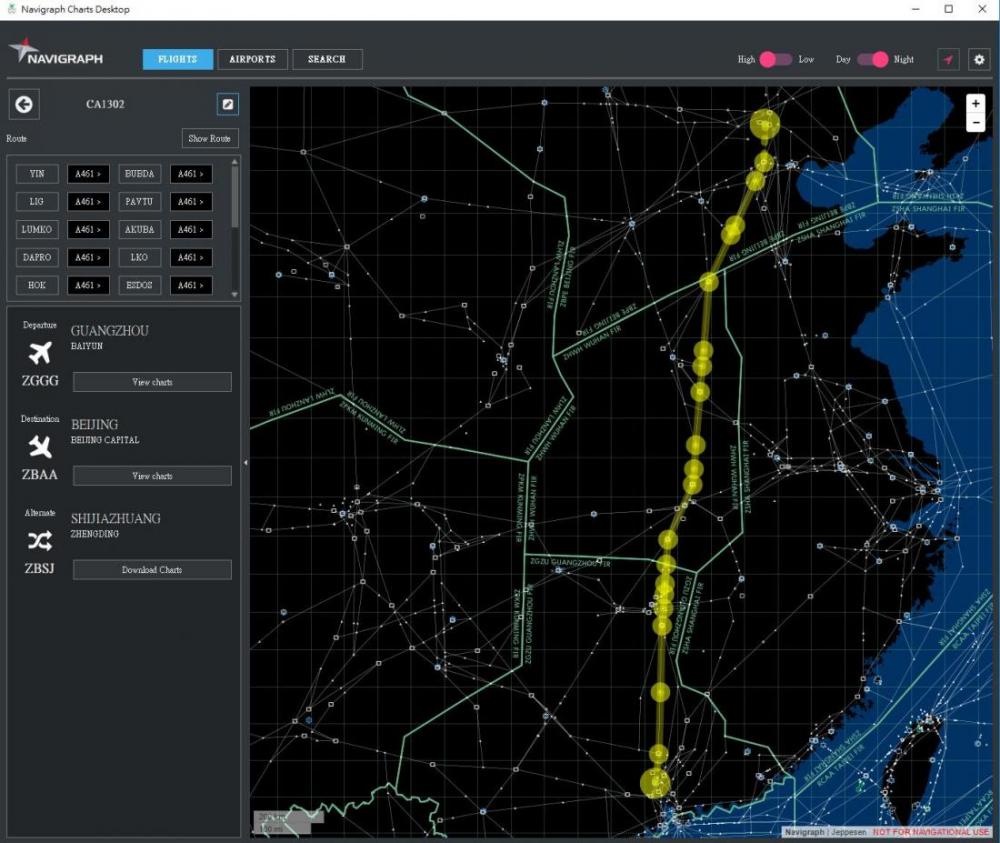
Task: Collapse the side panel with the arrow handle
Action: 246,462
